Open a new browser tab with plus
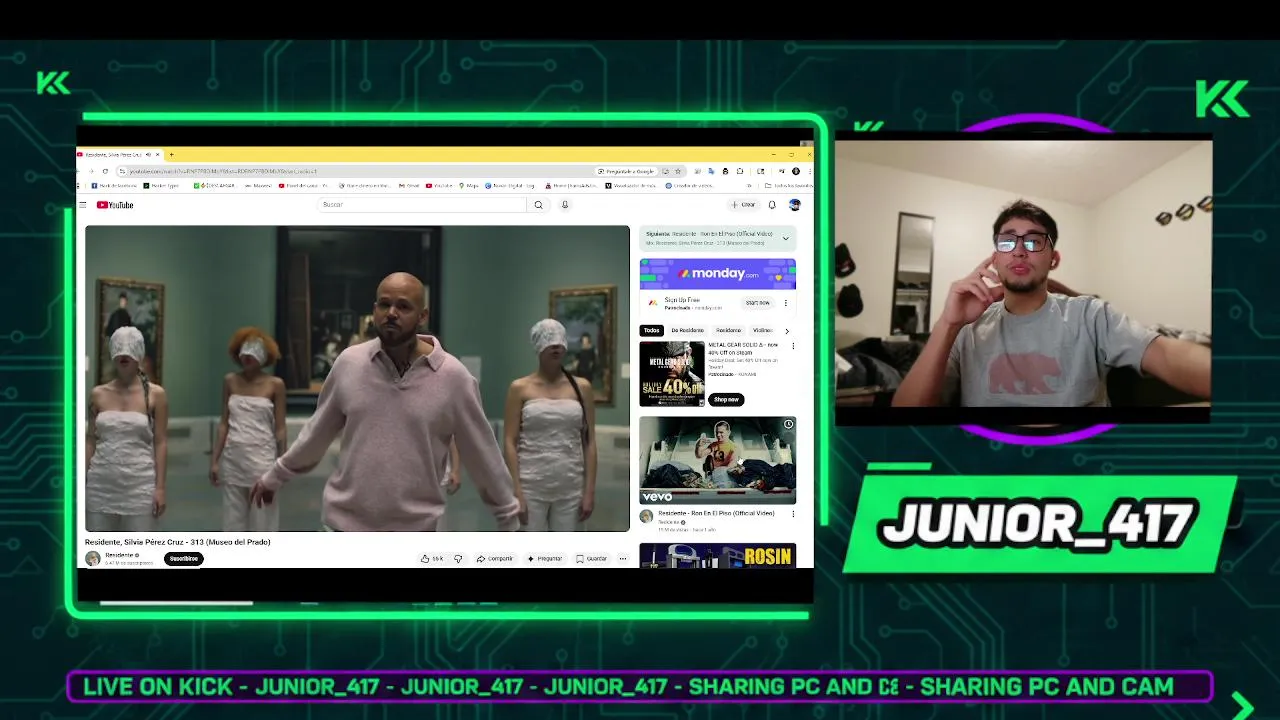The image size is (1280, 720). click(x=171, y=154)
